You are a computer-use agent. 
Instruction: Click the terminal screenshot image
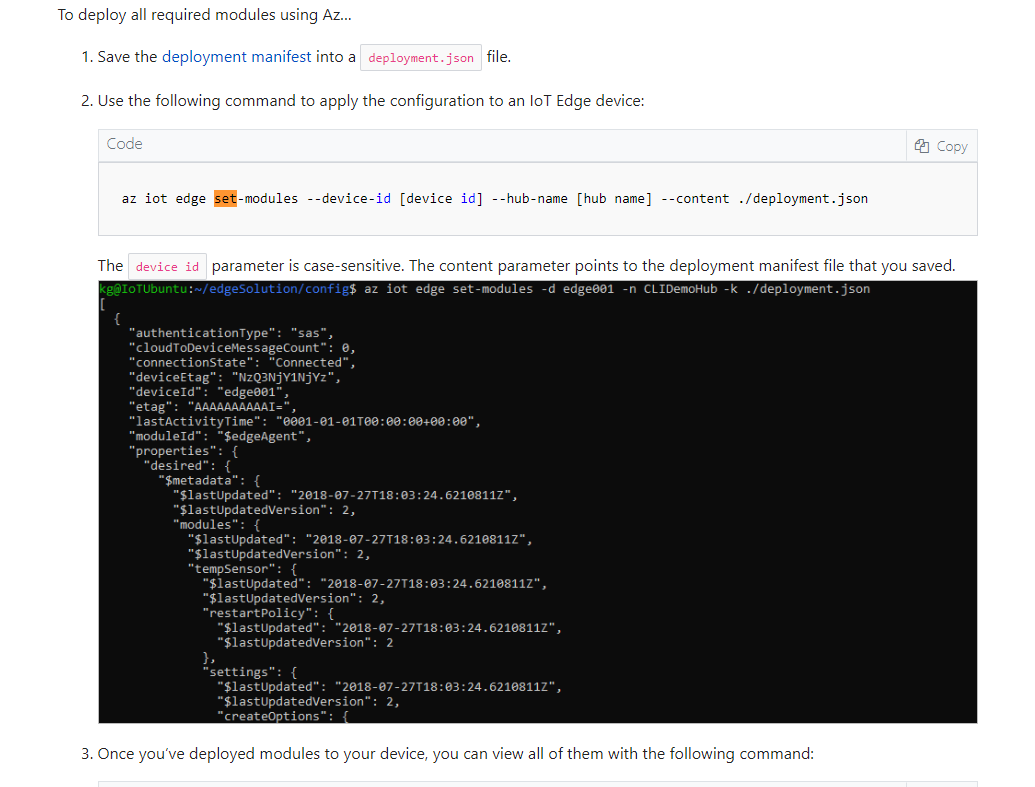coord(537,502)
